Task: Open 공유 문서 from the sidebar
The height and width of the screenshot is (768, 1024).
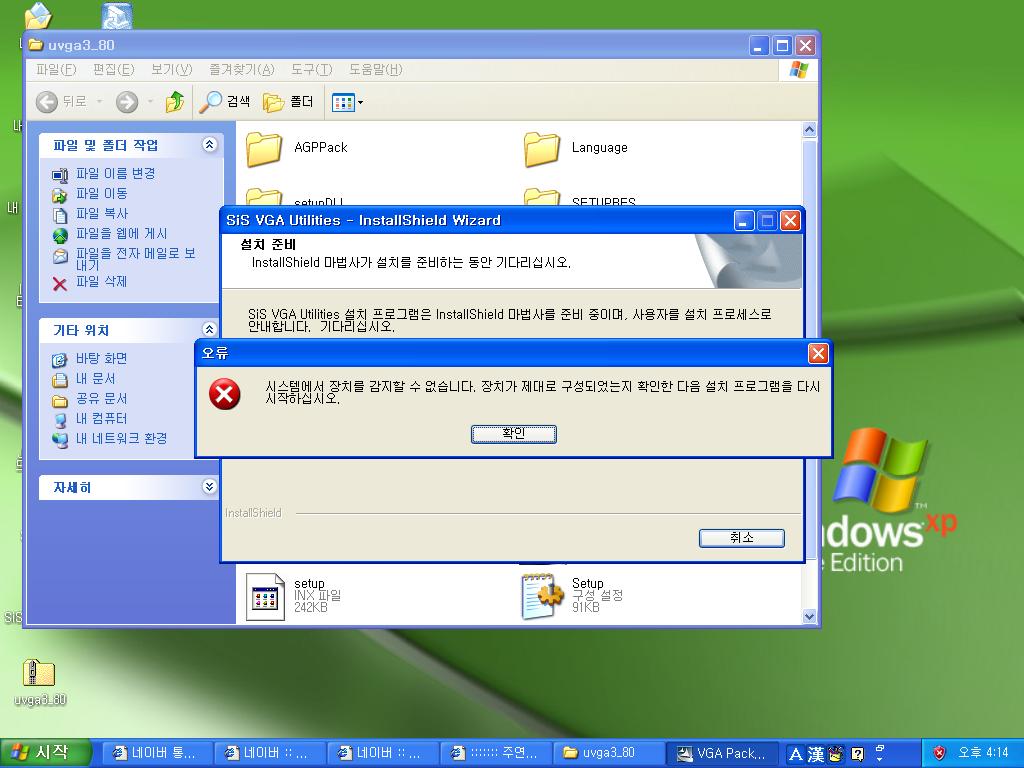Action: click(x=101, y=399)
